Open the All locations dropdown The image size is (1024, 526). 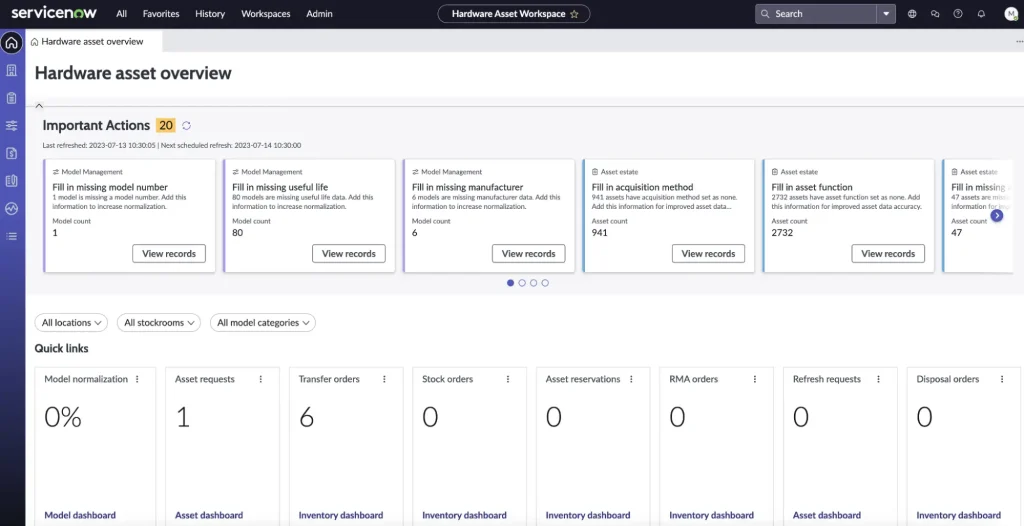point(71,323)
